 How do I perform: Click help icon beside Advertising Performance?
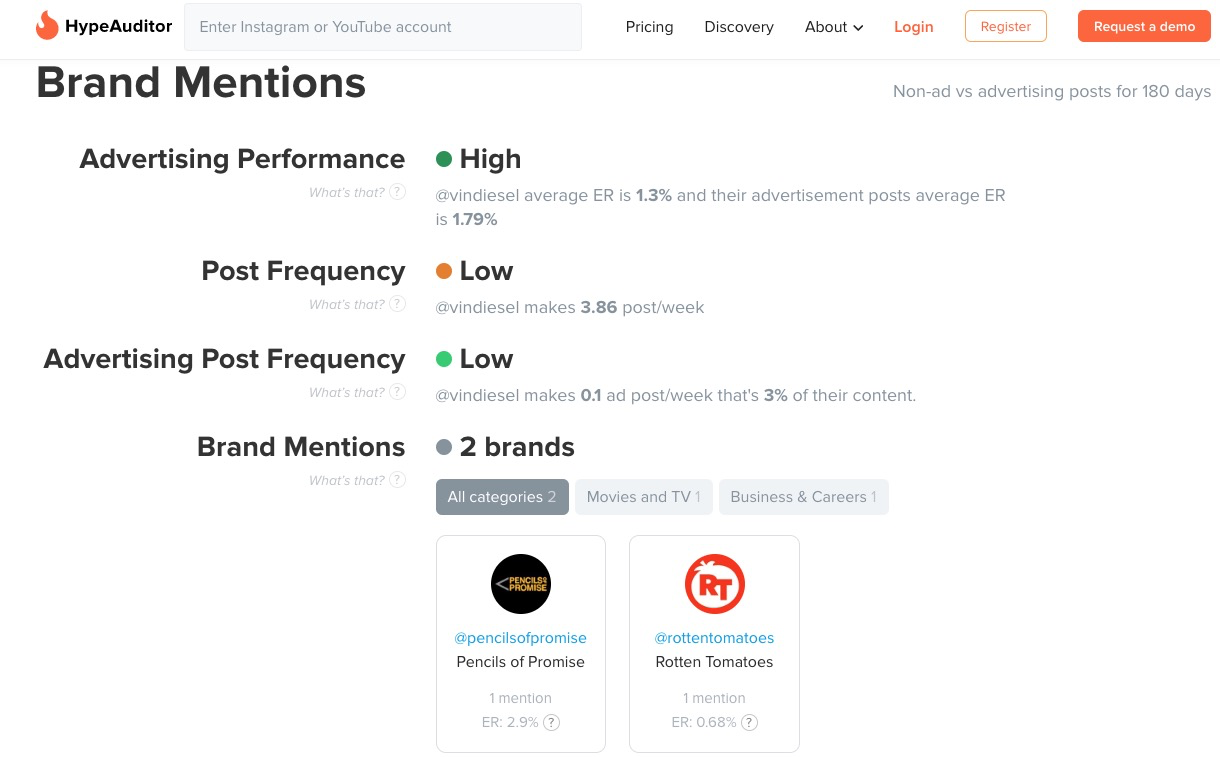click(397, 192)
